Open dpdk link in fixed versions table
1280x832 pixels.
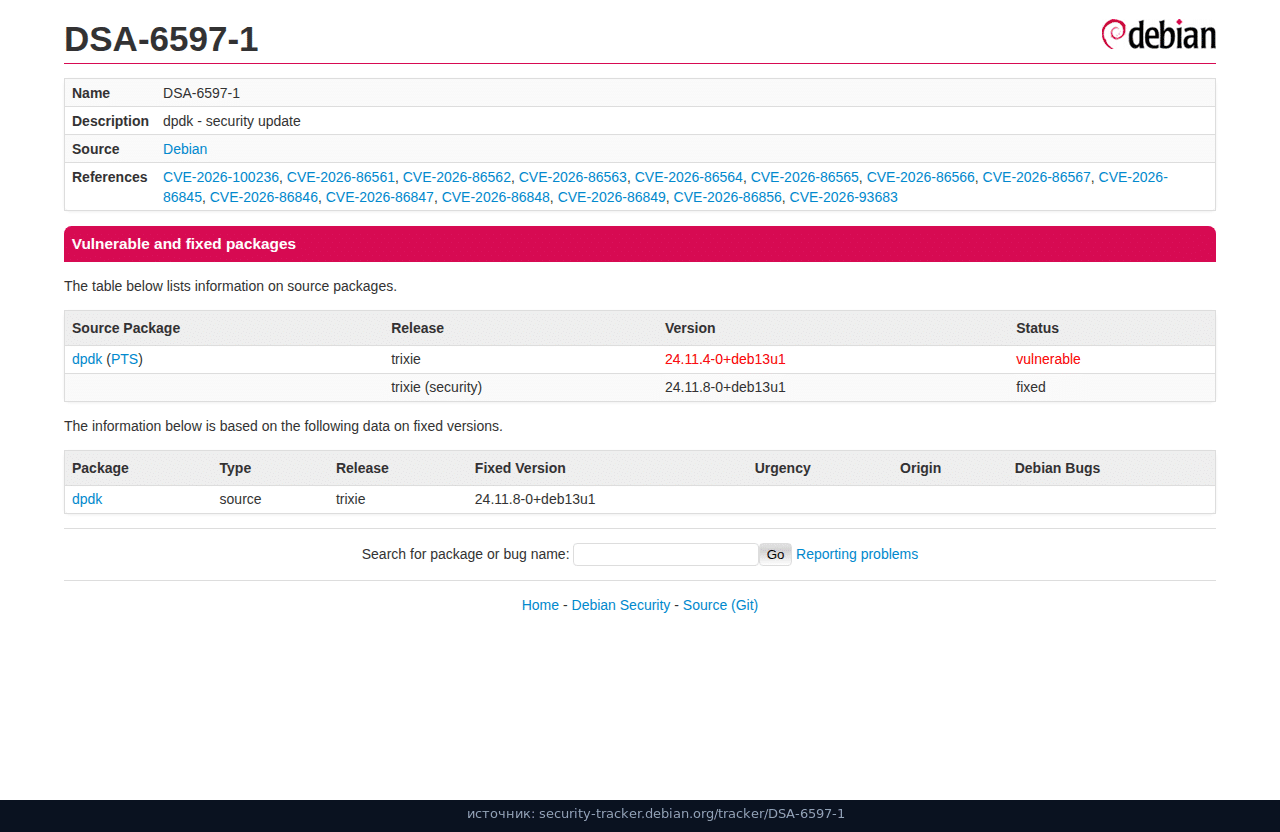point(87,499)
